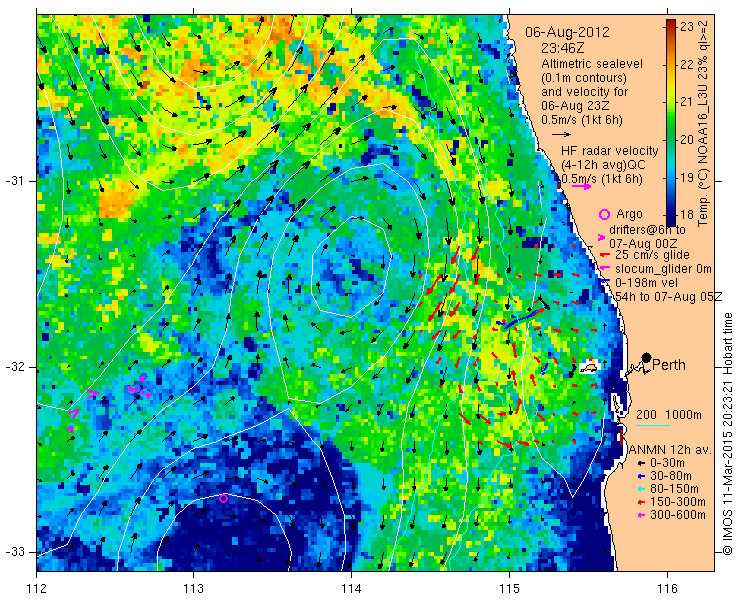
Task: Click the magenta 300-600m ANMN arrow symbol
Action: 641,515
